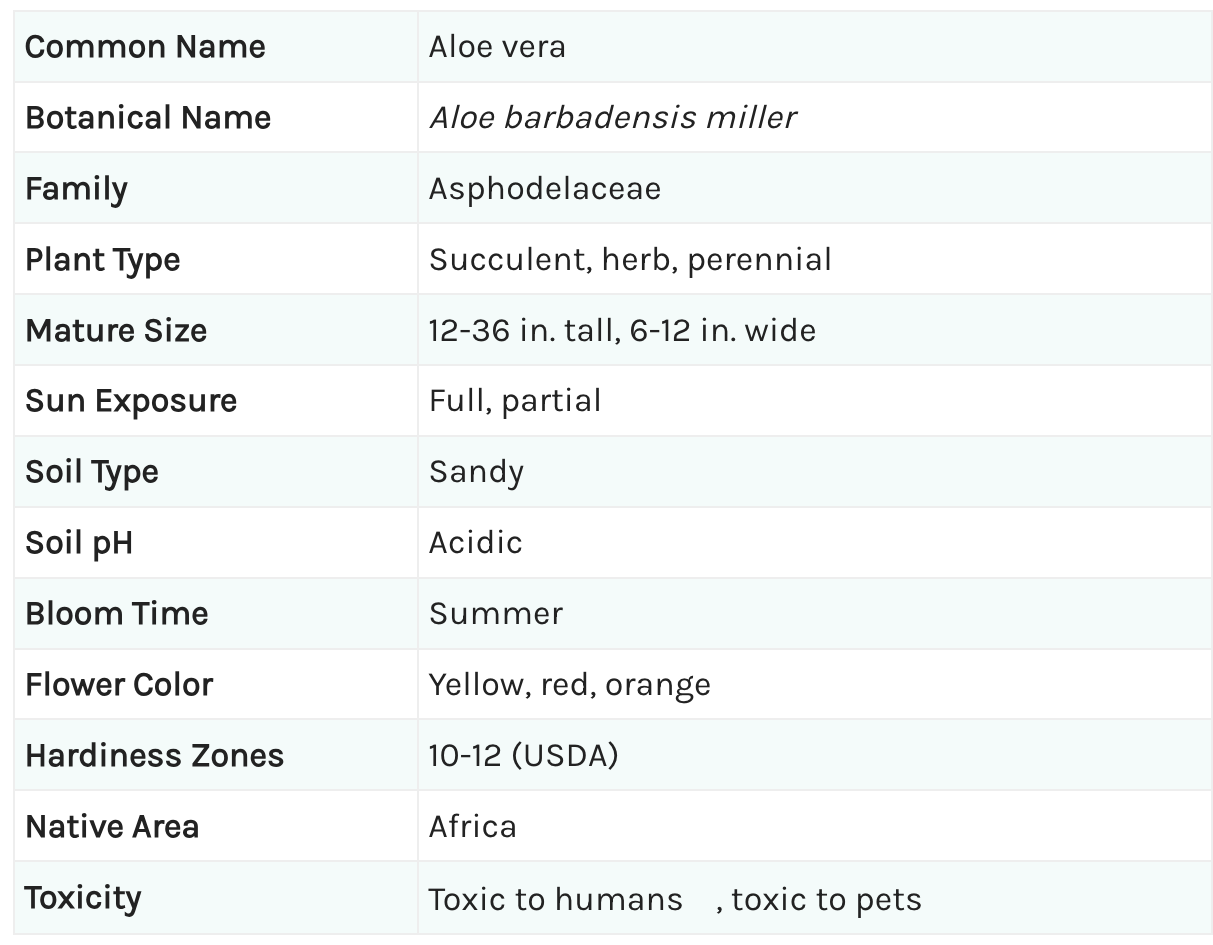Click the Asphodelaceae family value
Image resolution: width=1213 pixels, height=945 pixels.
click(545, 189)
